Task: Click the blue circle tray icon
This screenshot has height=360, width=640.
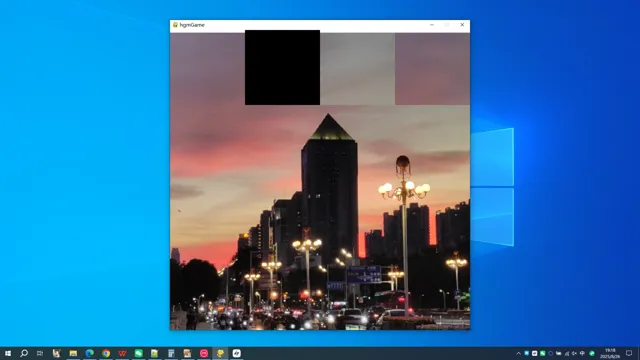Action: click(551, 353)
